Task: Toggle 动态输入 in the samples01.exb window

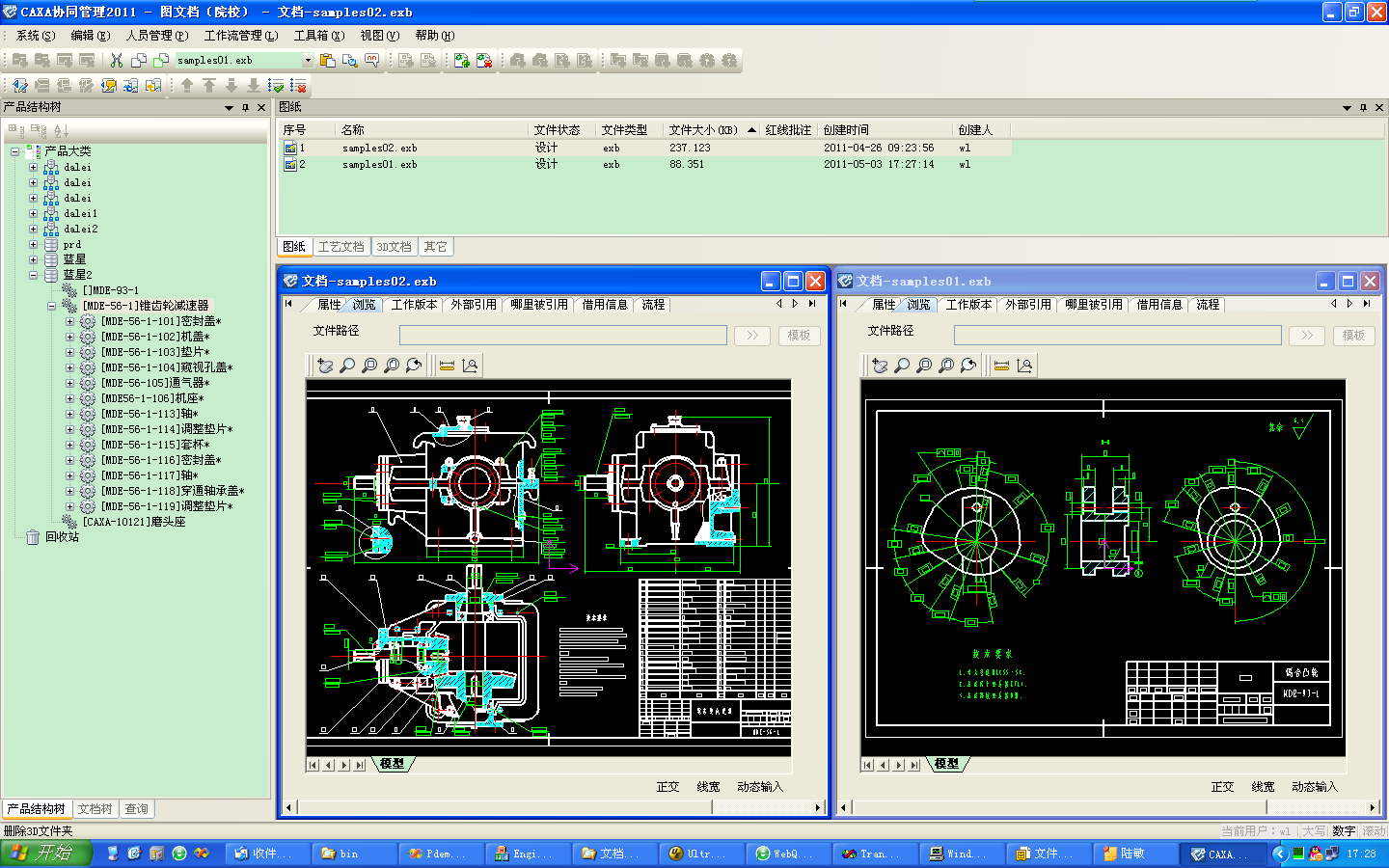Action: click(1315, 787)
